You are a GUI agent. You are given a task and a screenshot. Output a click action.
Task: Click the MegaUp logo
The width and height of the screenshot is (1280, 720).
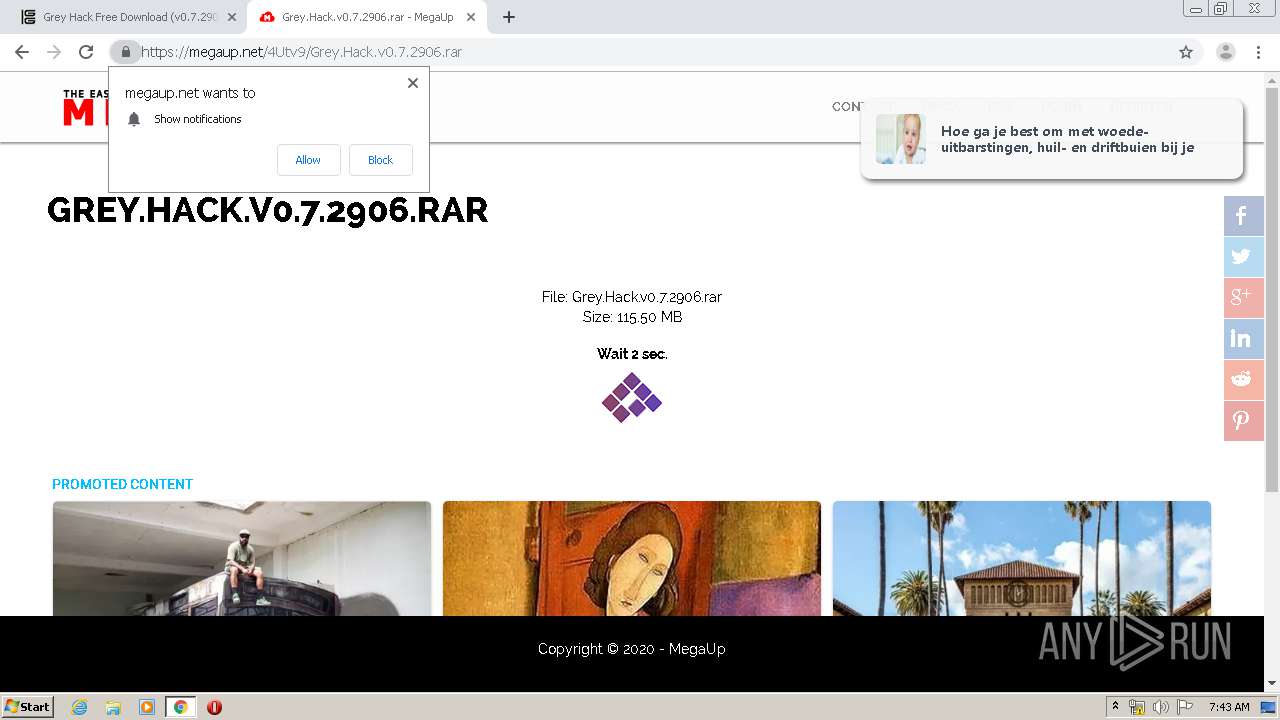pos(86,108)
